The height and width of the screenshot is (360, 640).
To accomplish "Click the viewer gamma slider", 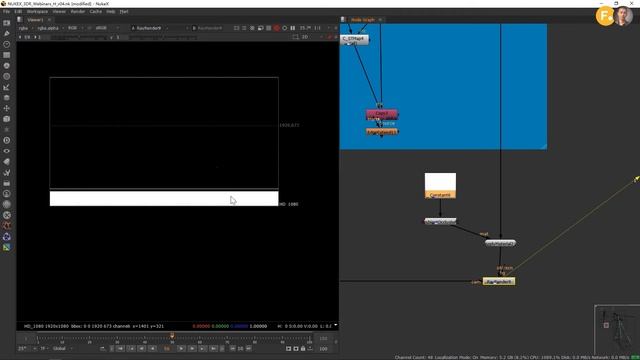I will pos(163,38).
